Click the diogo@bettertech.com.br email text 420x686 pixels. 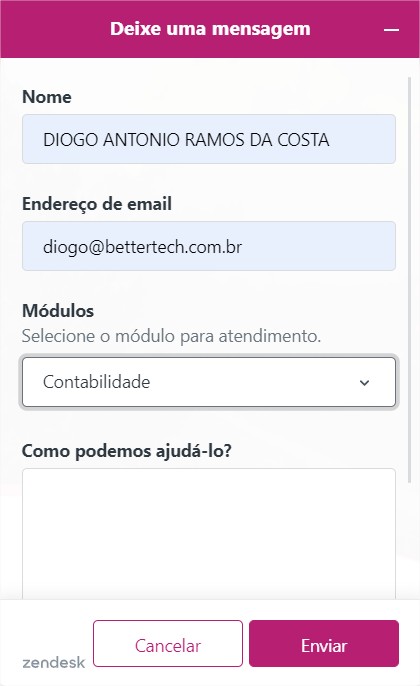[x=142, y=247]
